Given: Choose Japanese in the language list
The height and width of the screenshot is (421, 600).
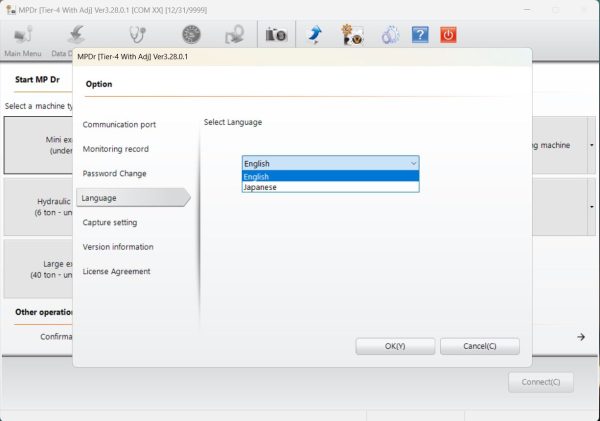Looking at the screenshot, I should tap(331, 187).
